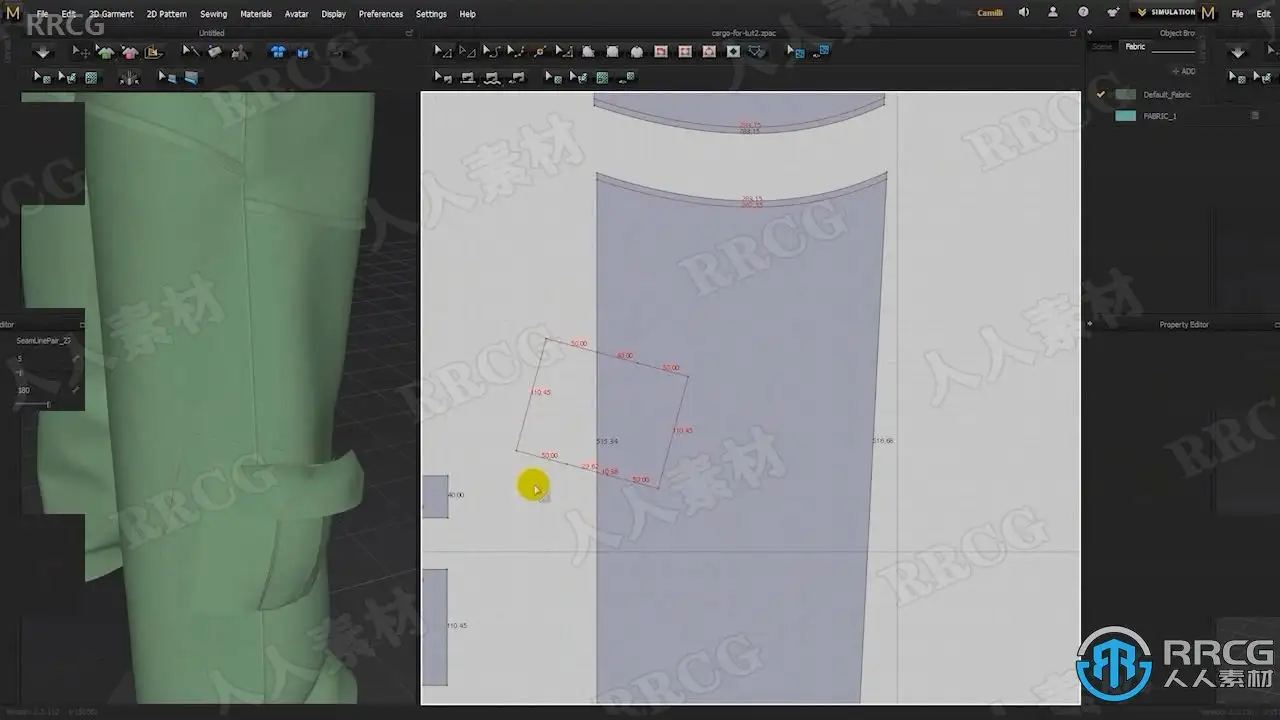Click the green texture grid icon in 2D toolbar

(x=602, y=77)
